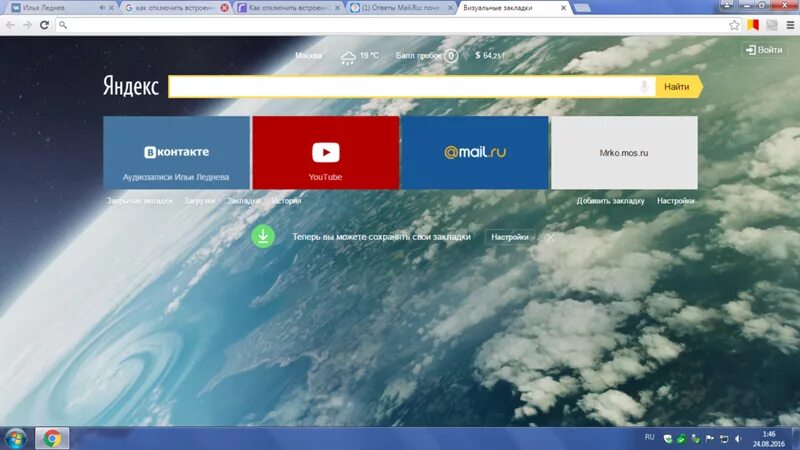Viewport: 800px width, 450px height.
Task: Open the antivirus shield tray icon
Action: point(667,439)
